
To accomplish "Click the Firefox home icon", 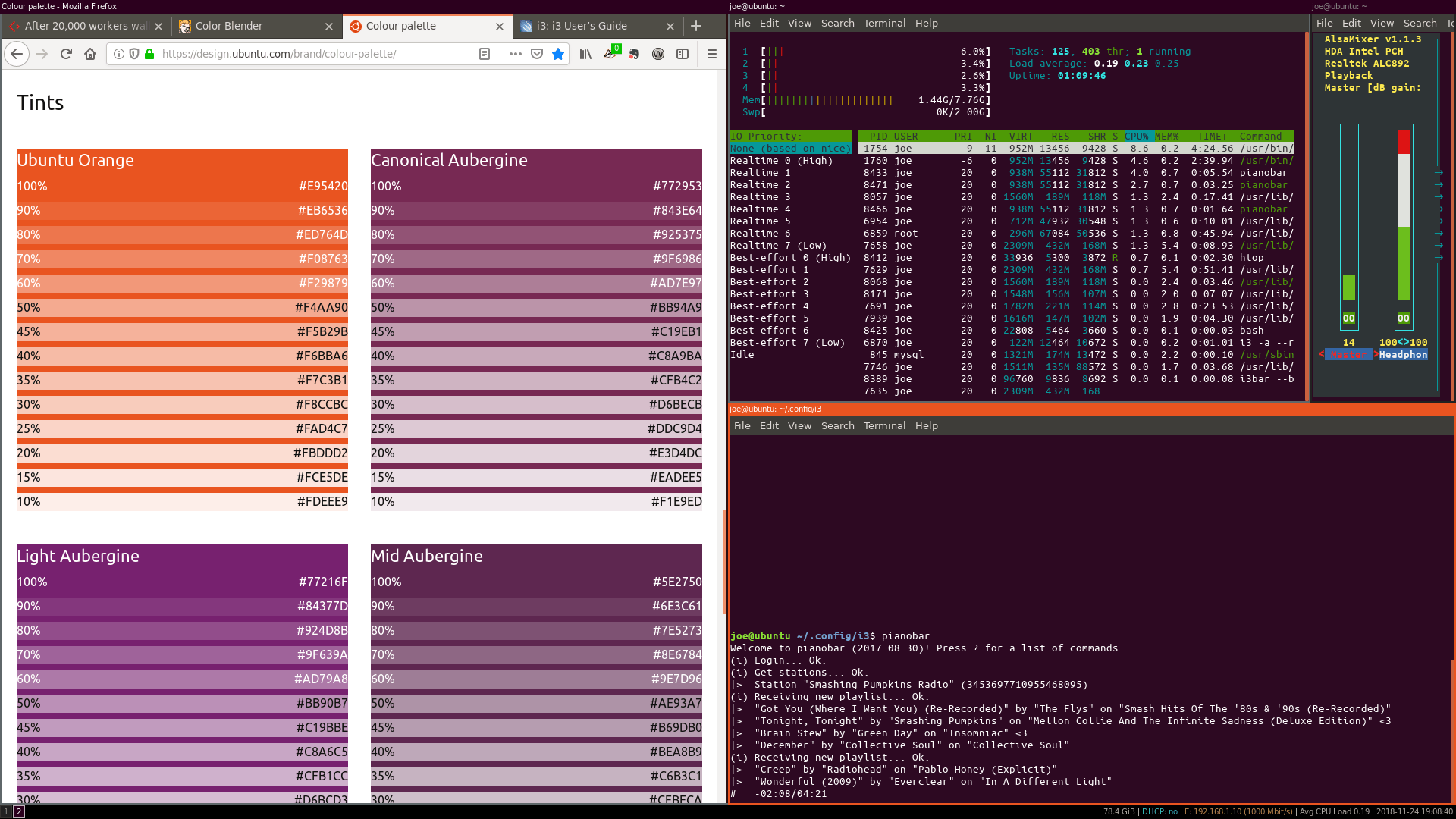I will pyautogui.click(x=90, y=54).
